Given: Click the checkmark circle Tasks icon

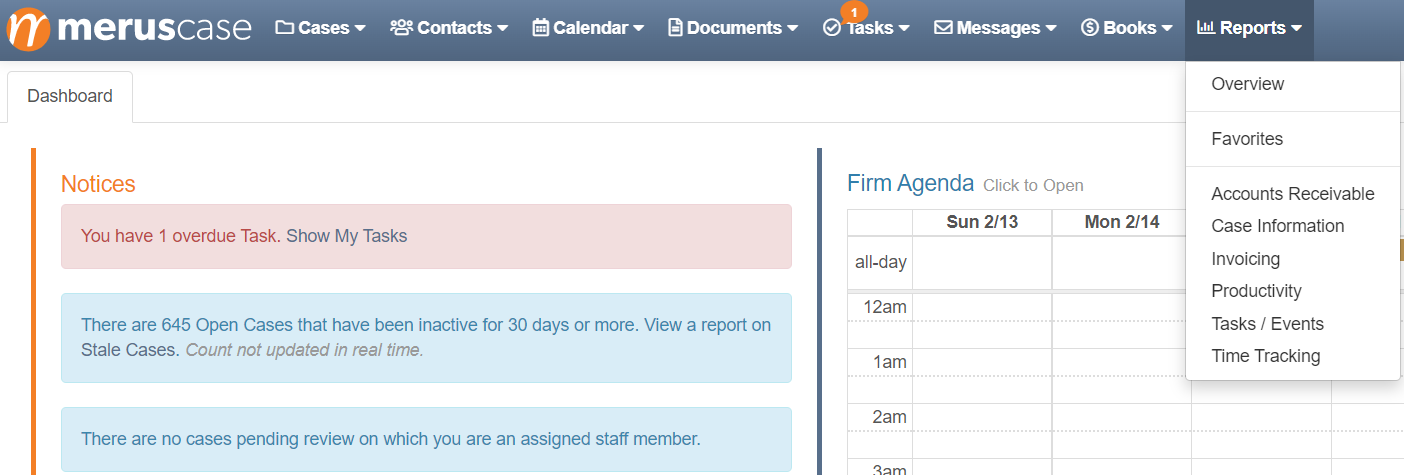Looking at the screenshot, I should tap(831, 28).
